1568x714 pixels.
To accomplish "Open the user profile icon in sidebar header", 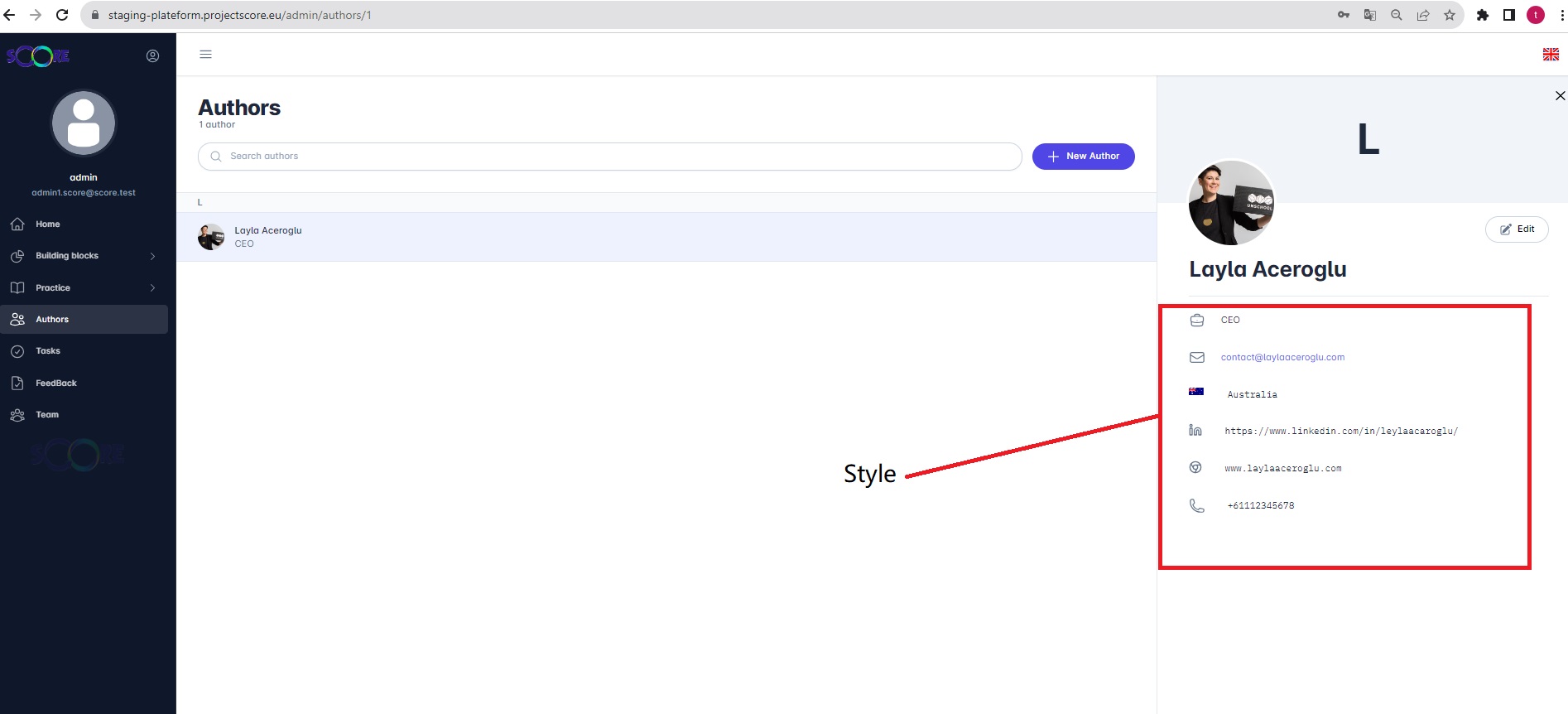I will (x=152, y=55).
